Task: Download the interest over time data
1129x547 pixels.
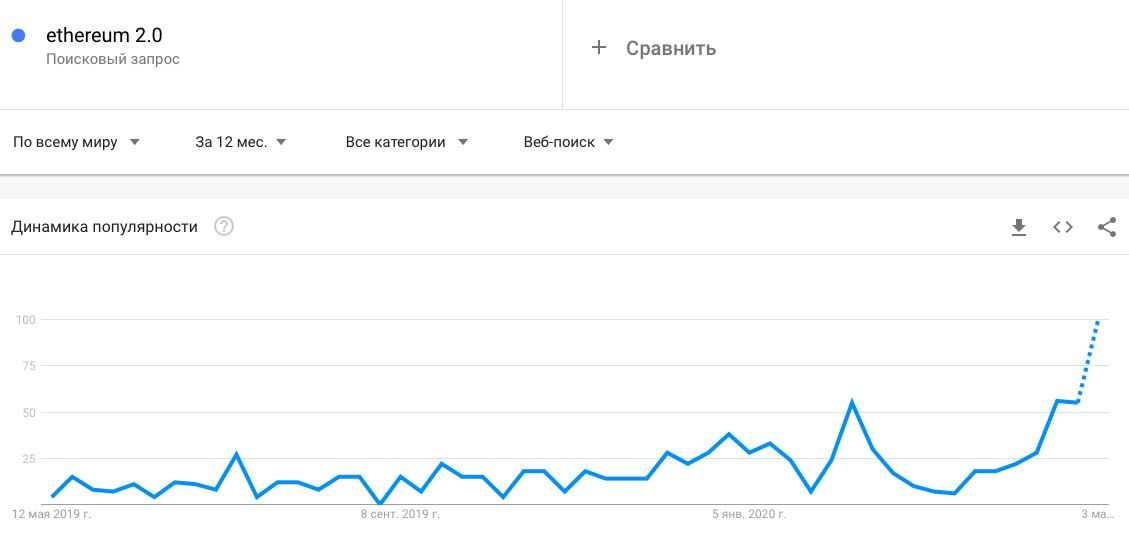Action: [1018, 228]
